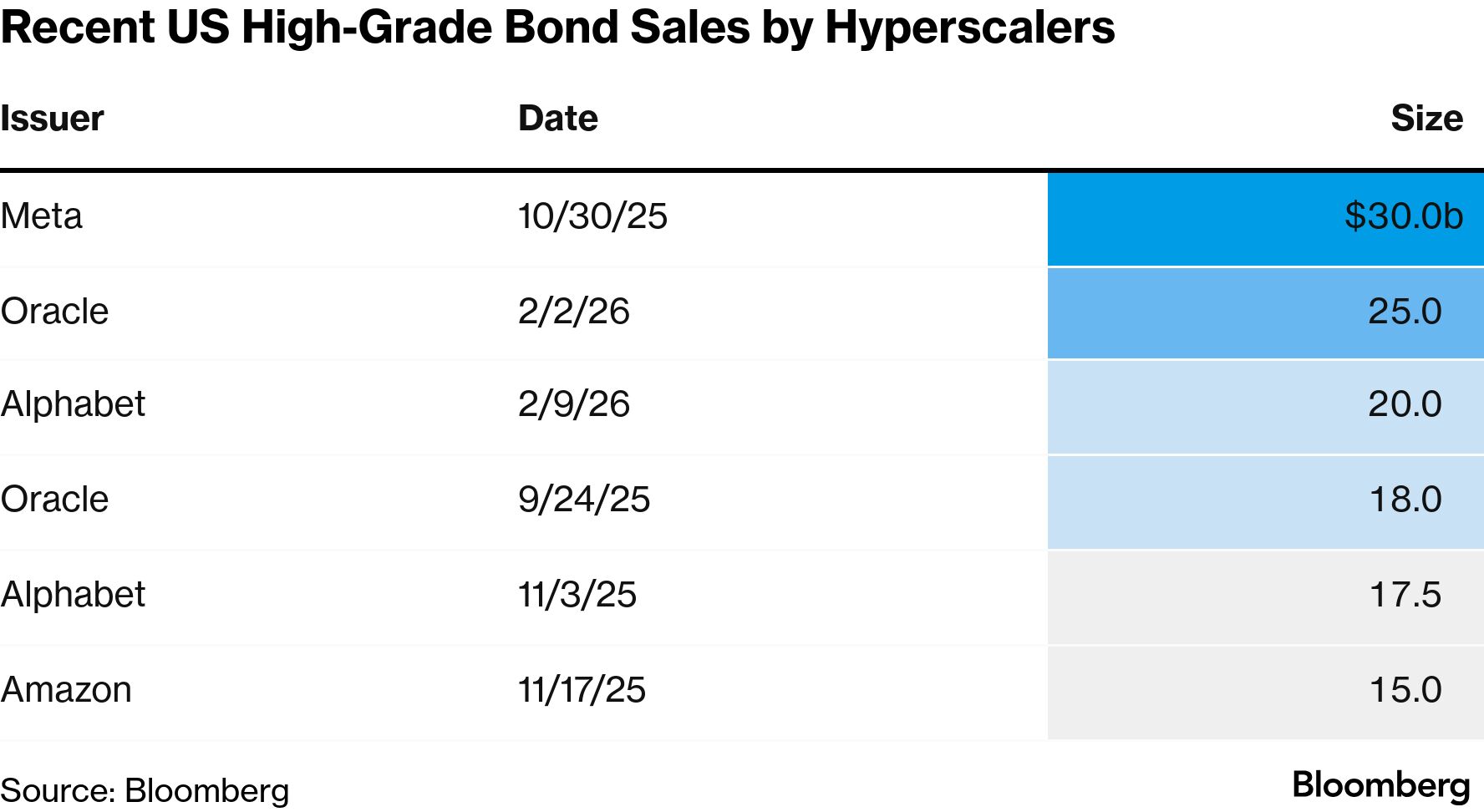Image resolution: width=1484 pixels, height=812 pixels.
Task: Click the 11/3/25 date cell
Action: 577,595
